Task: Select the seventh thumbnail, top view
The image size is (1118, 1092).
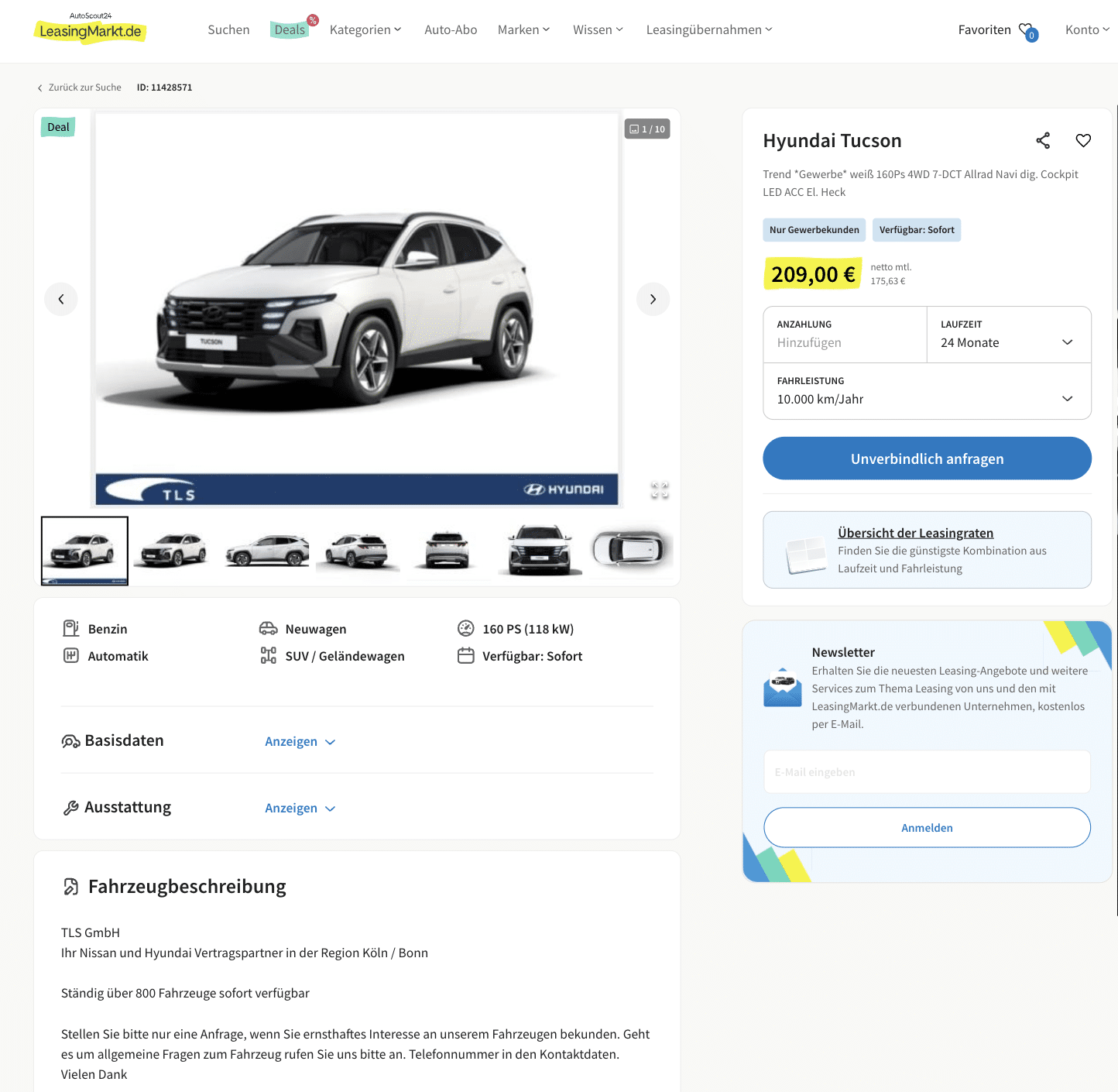Action: [x=630, y=551]
